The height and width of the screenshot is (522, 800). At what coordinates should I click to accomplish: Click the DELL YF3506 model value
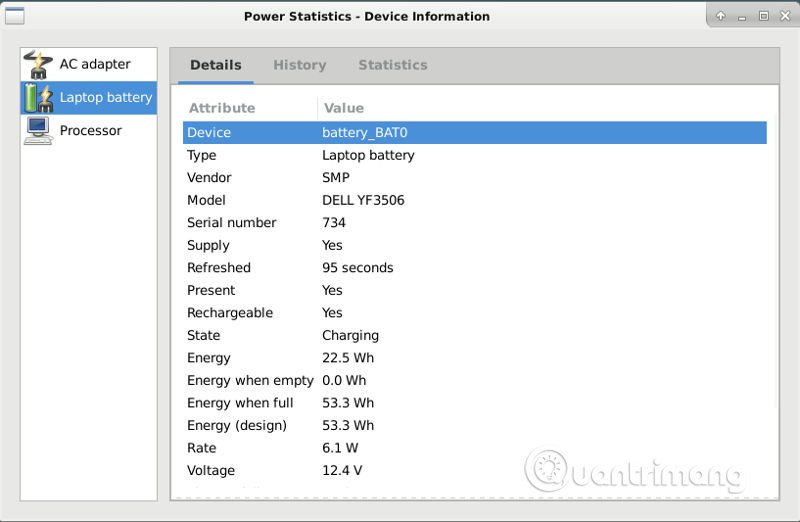coord(363,200)
